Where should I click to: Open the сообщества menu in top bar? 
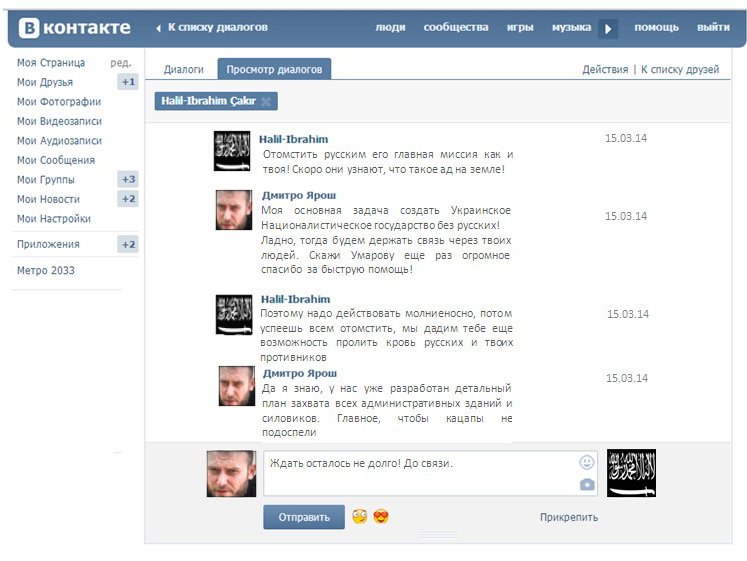(456, 27)
